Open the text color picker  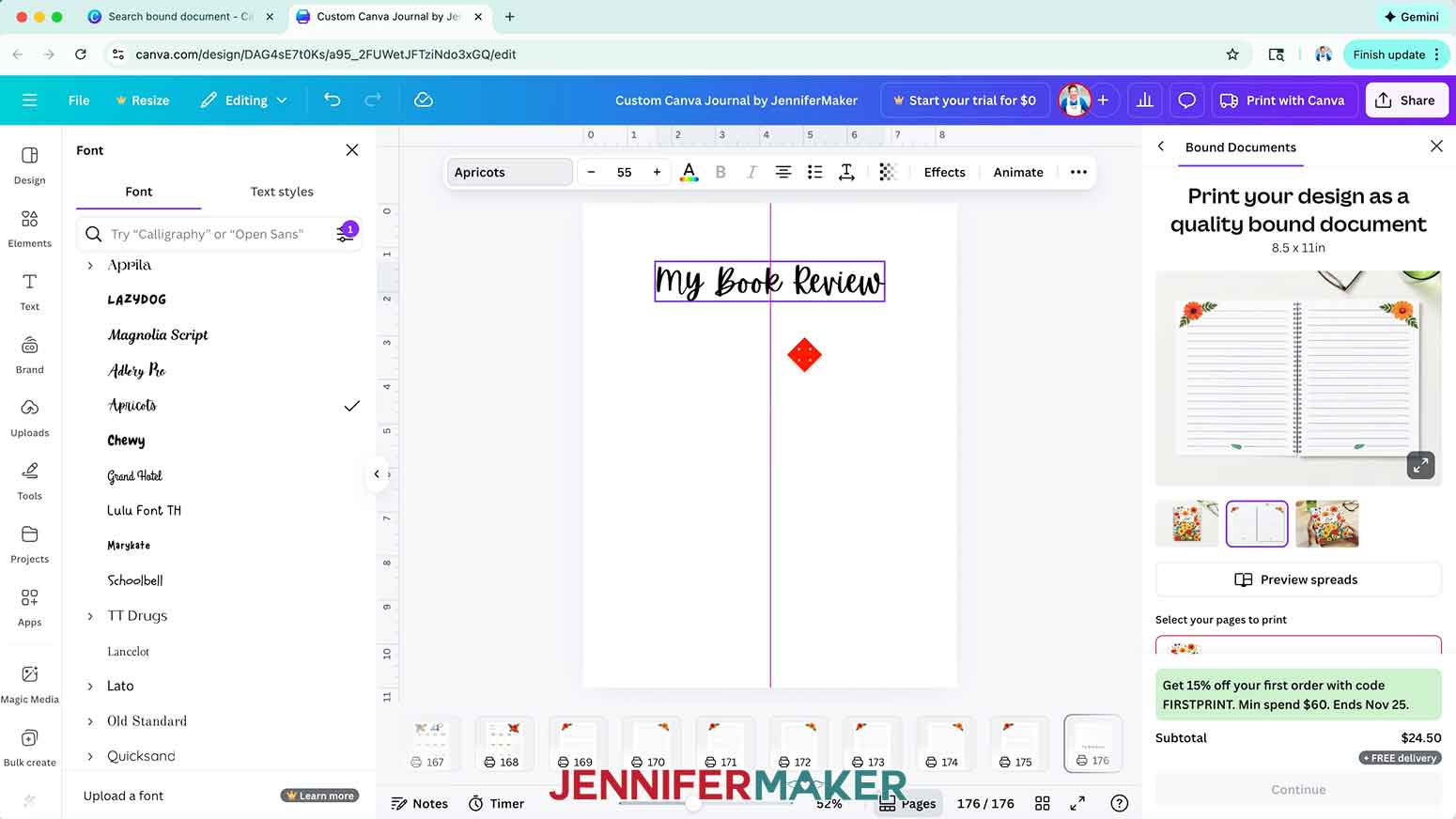pos(689,172)
